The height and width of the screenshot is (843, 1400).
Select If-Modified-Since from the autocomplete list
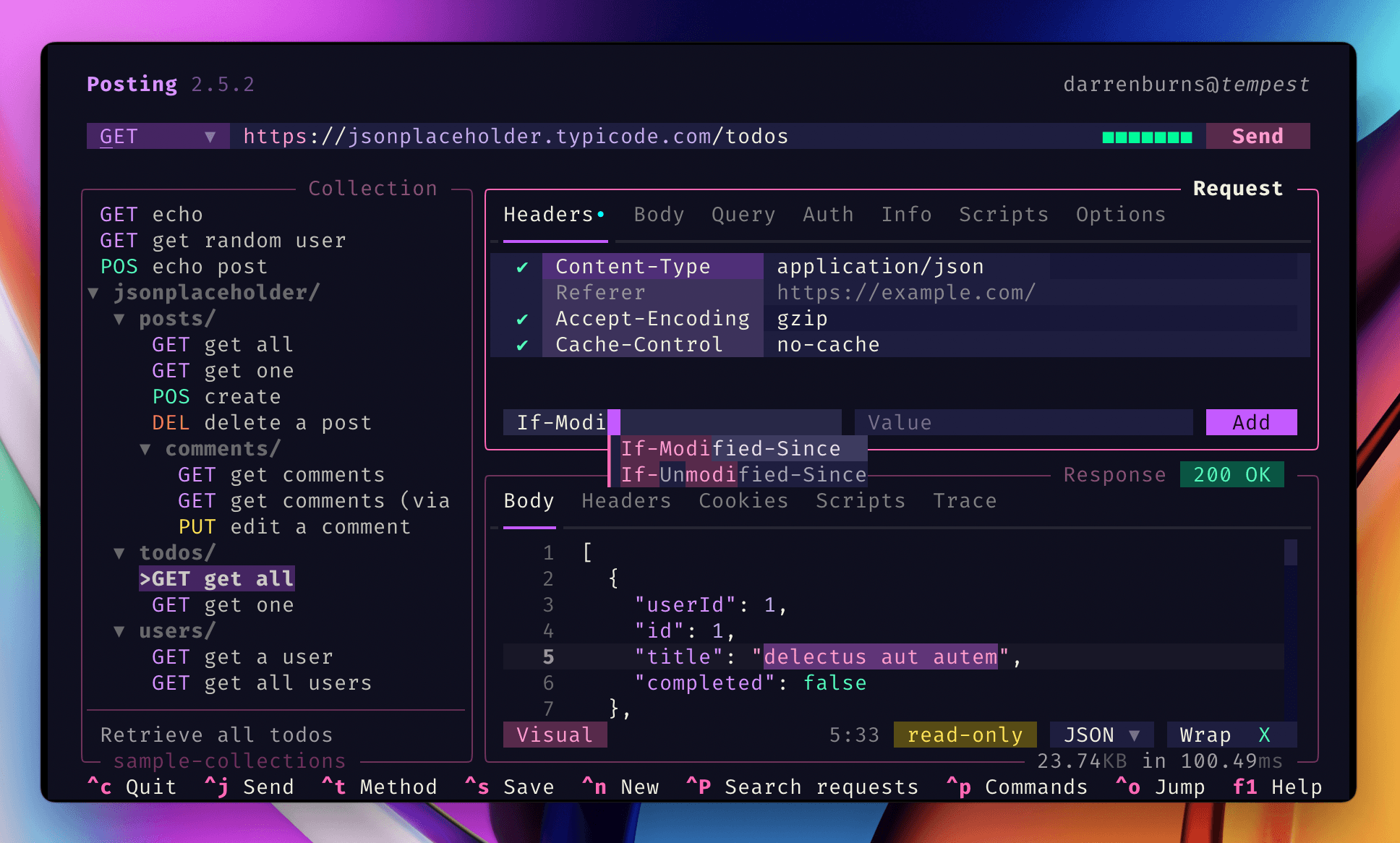click(x=733, y=448)
